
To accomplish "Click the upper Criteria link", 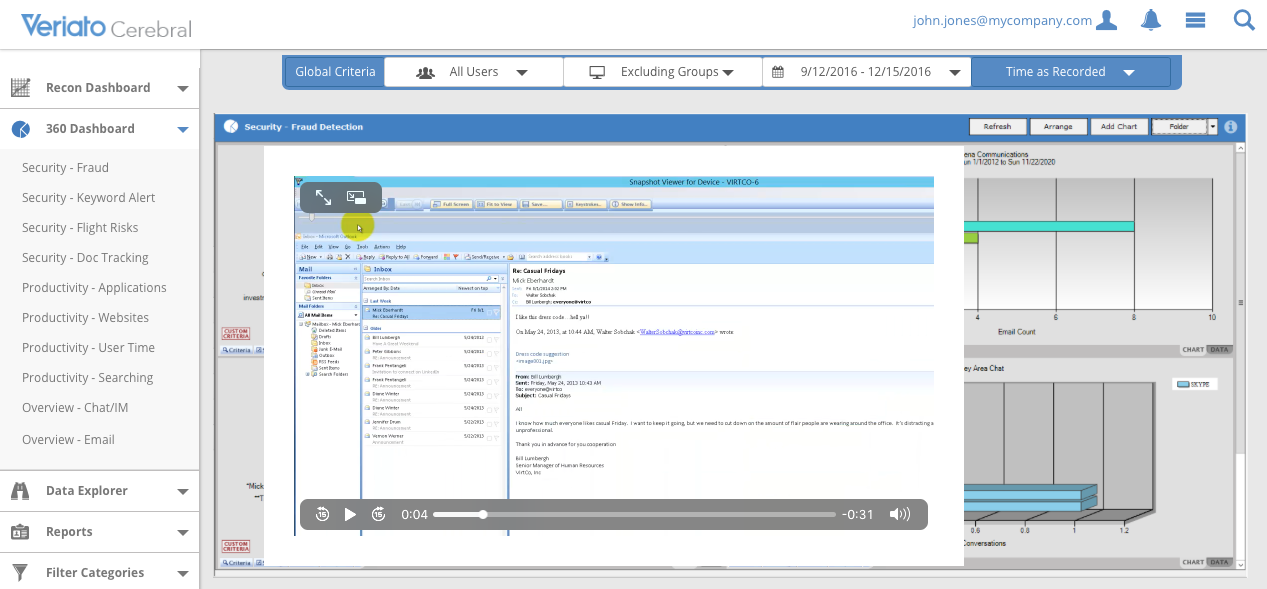I will click(x=236, y=350).
